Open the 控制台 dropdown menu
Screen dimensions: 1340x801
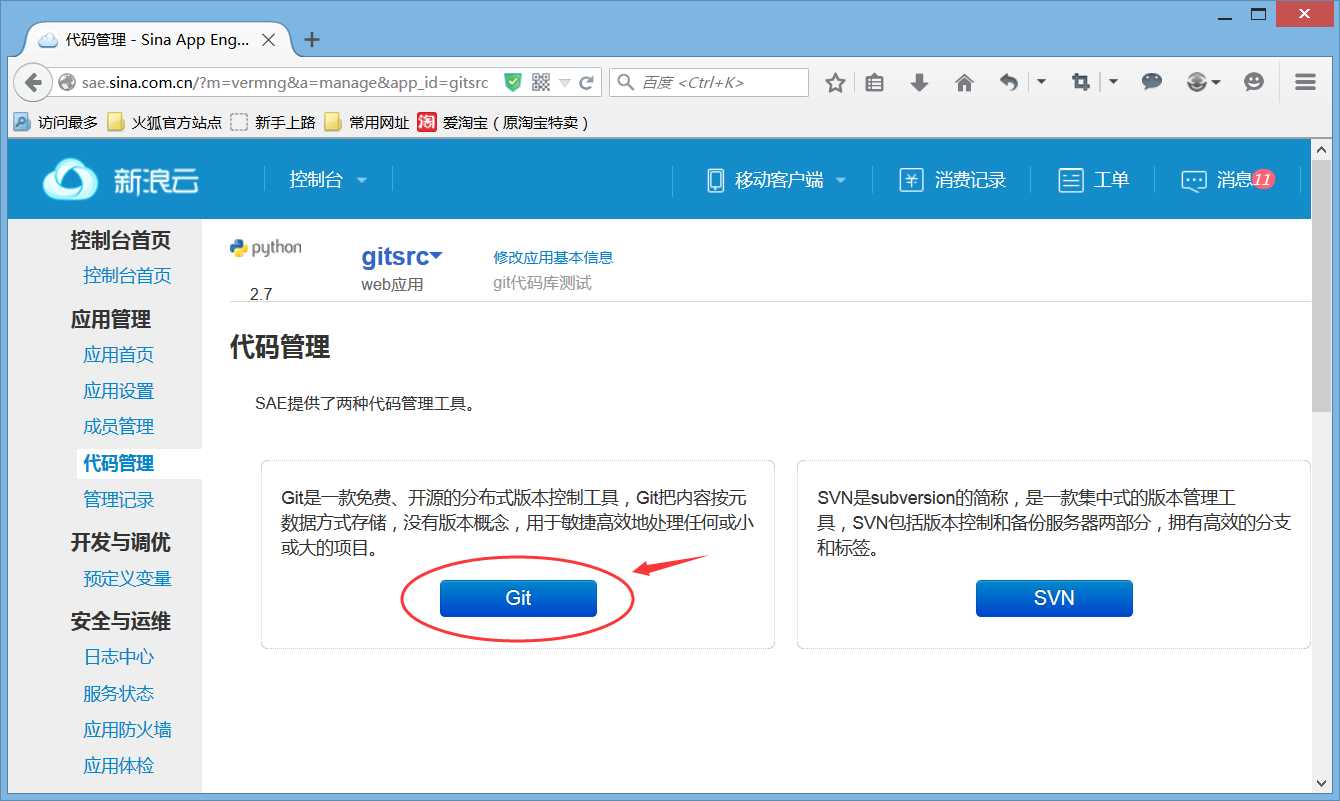[x=329, y=178]
